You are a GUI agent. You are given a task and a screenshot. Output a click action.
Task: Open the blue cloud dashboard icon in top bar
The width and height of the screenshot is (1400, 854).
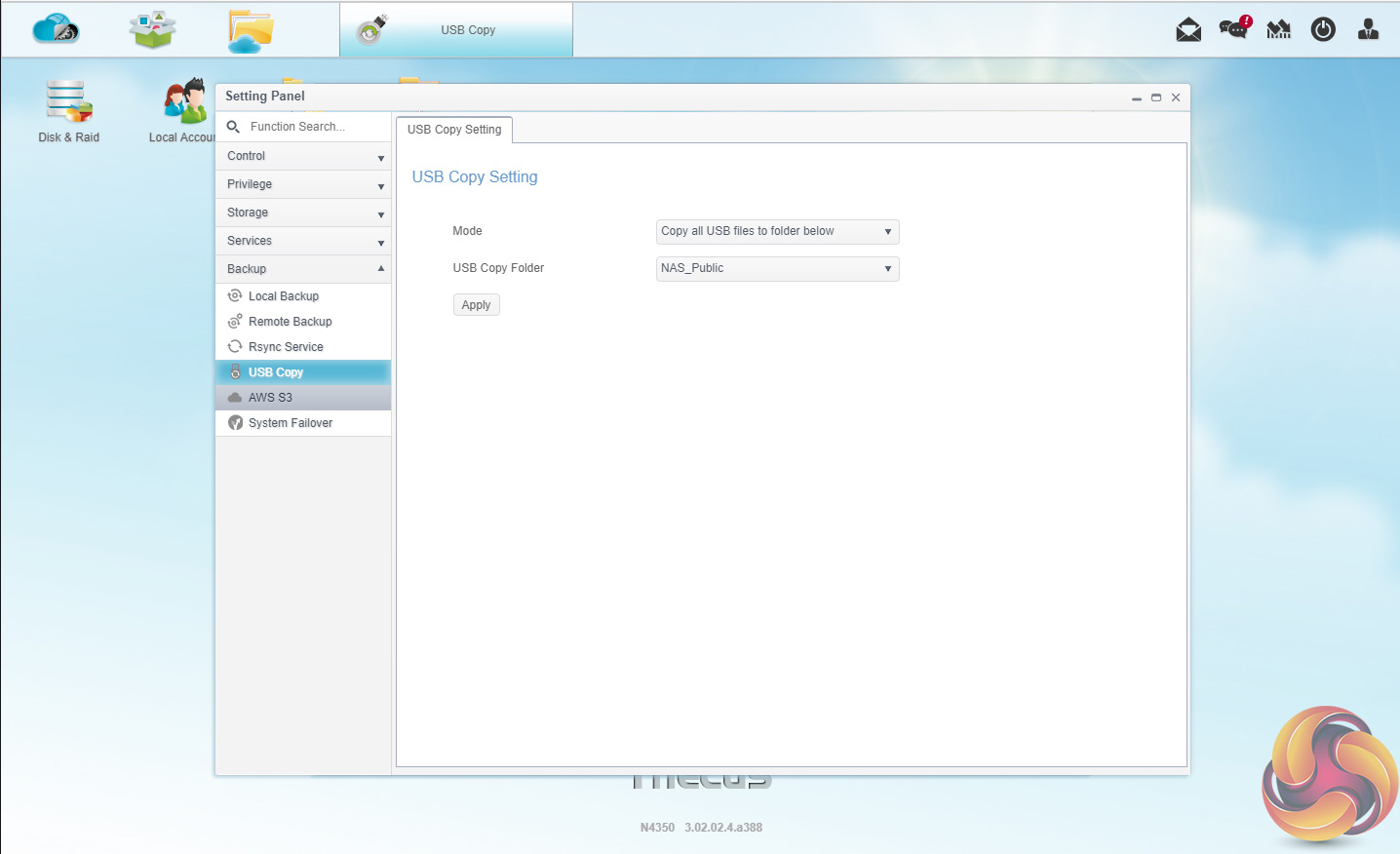coord(56,29)
